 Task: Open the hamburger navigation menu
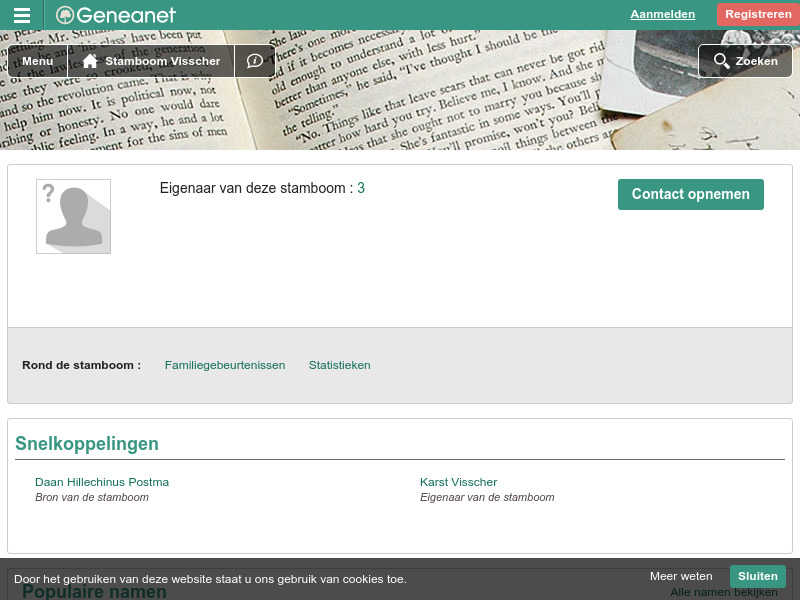(22, 14)
